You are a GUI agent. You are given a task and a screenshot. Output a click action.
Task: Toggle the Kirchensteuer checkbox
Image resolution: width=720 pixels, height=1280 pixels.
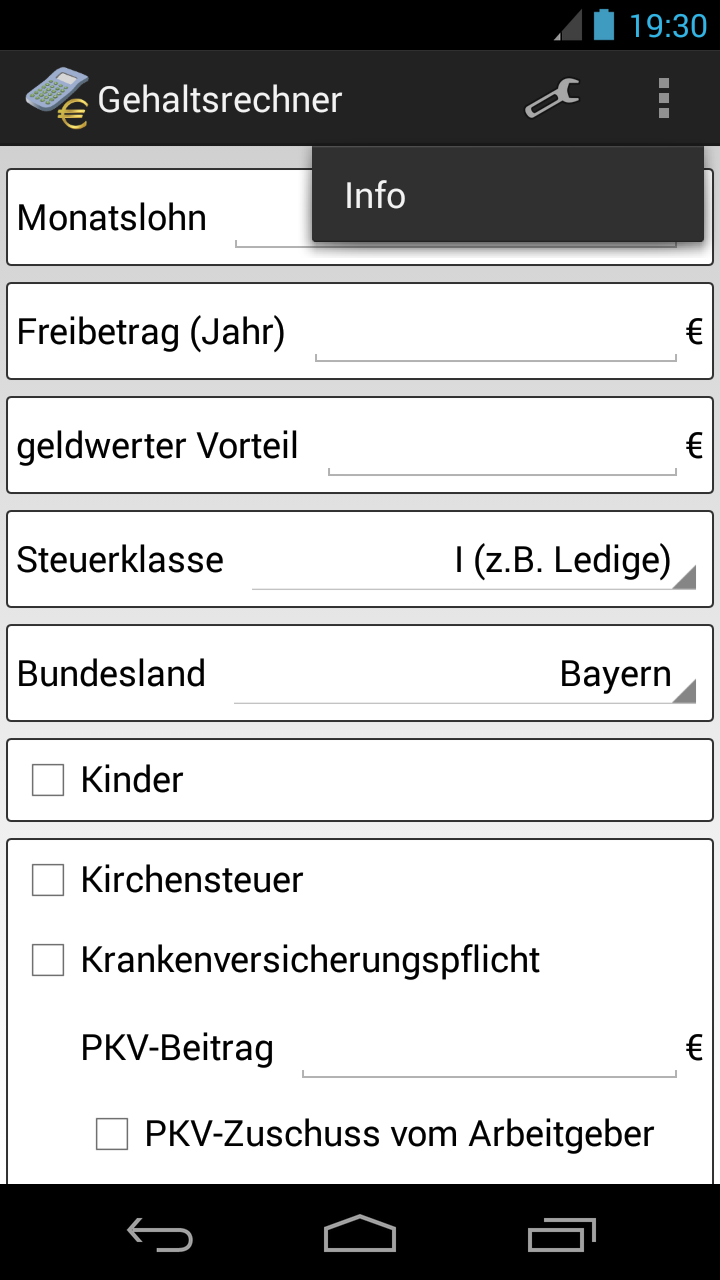tap(47, 879)
